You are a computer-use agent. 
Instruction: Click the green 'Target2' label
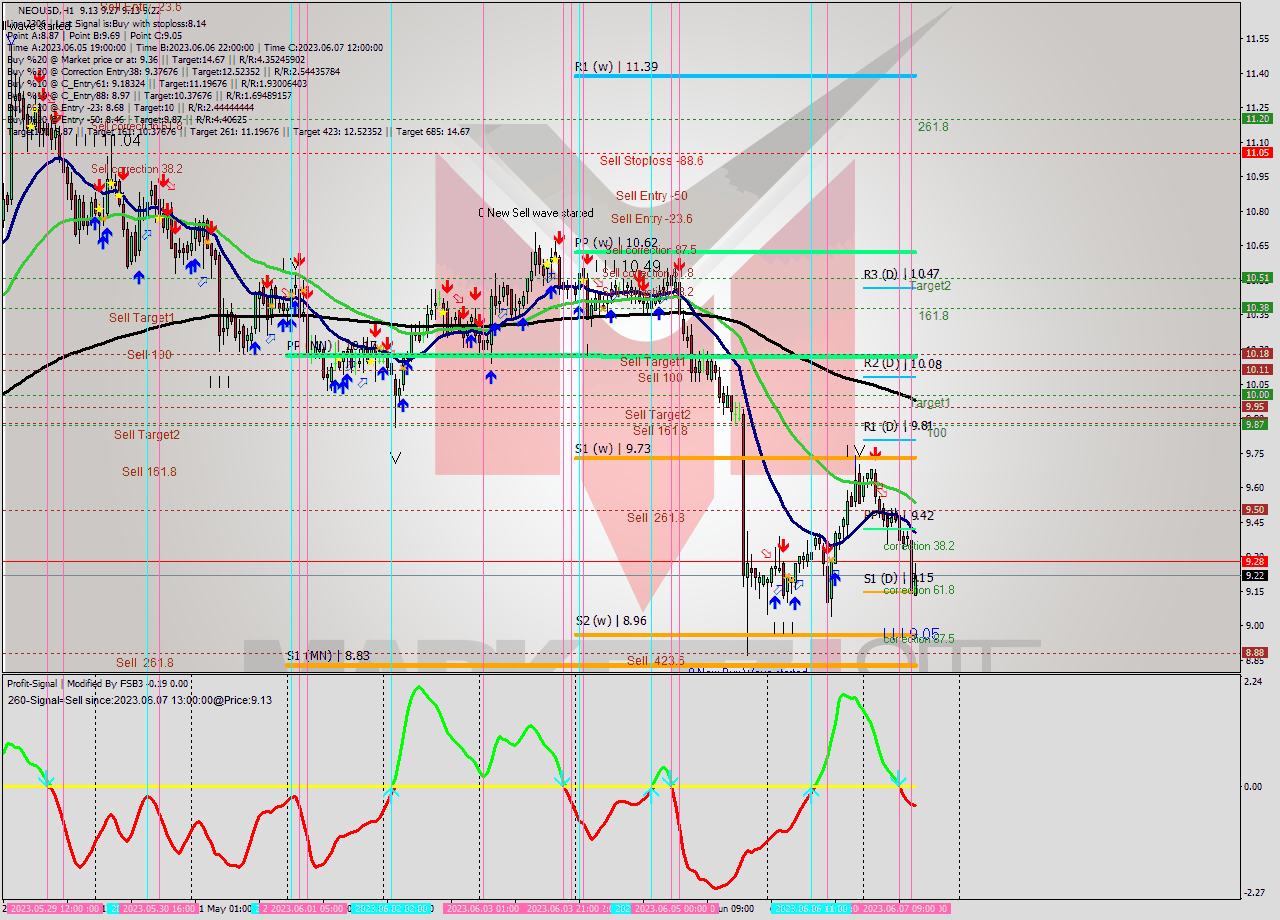[x=931, y=285]
